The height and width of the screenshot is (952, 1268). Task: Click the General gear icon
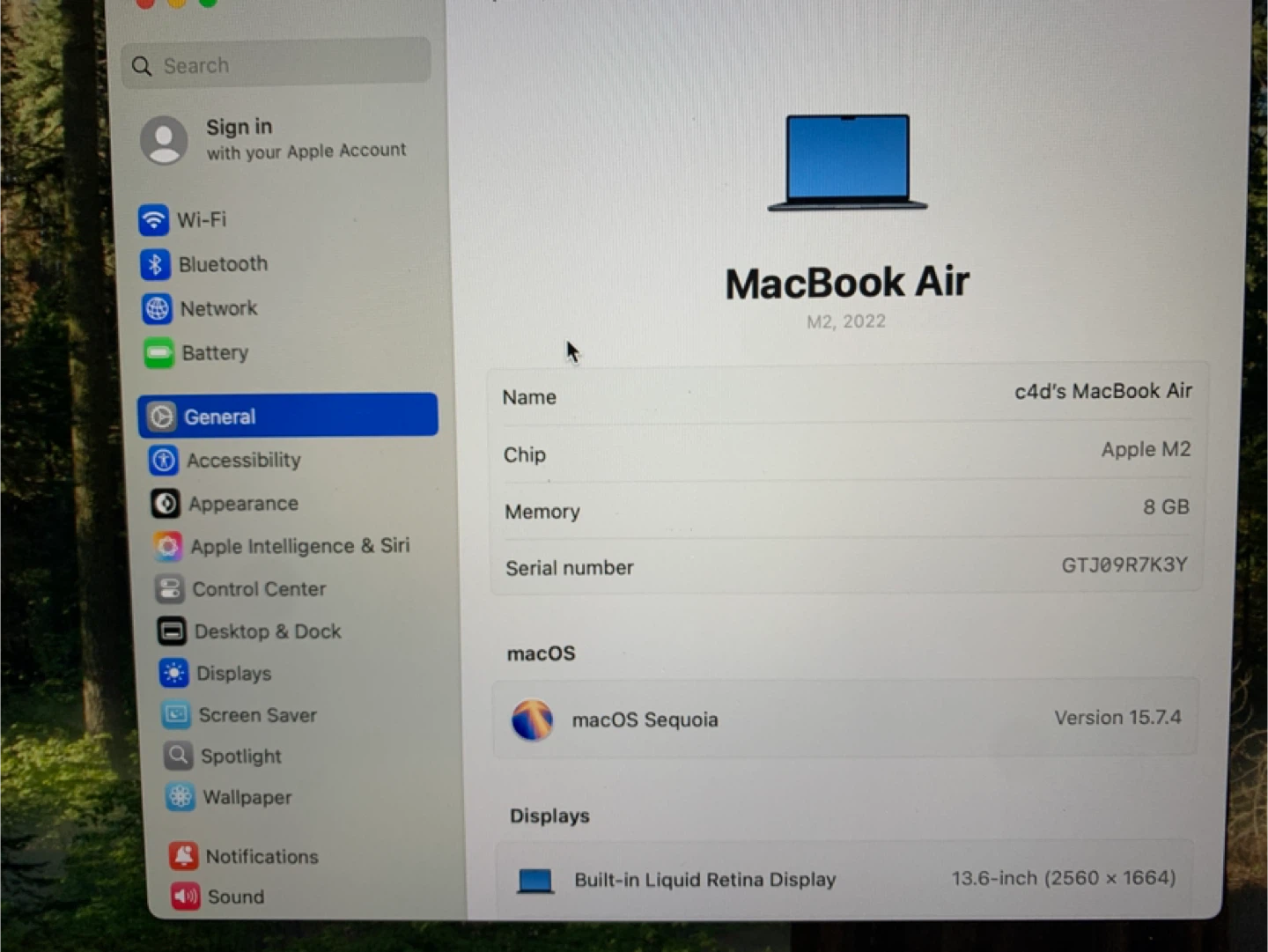pos(161,417)
